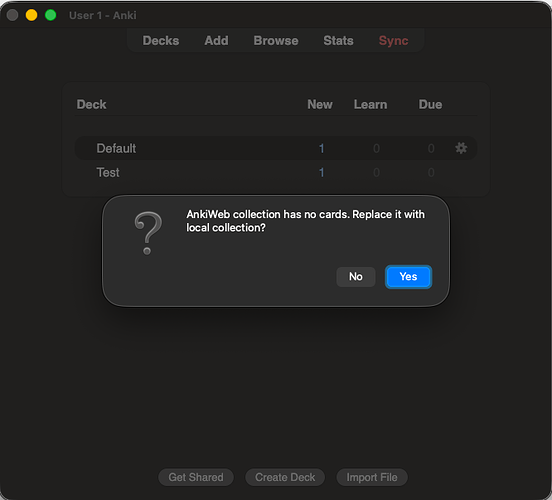The width and height of the screenshot is (552, 500).
Task: Click the question mark dialog icon
Action: [148, 233]
